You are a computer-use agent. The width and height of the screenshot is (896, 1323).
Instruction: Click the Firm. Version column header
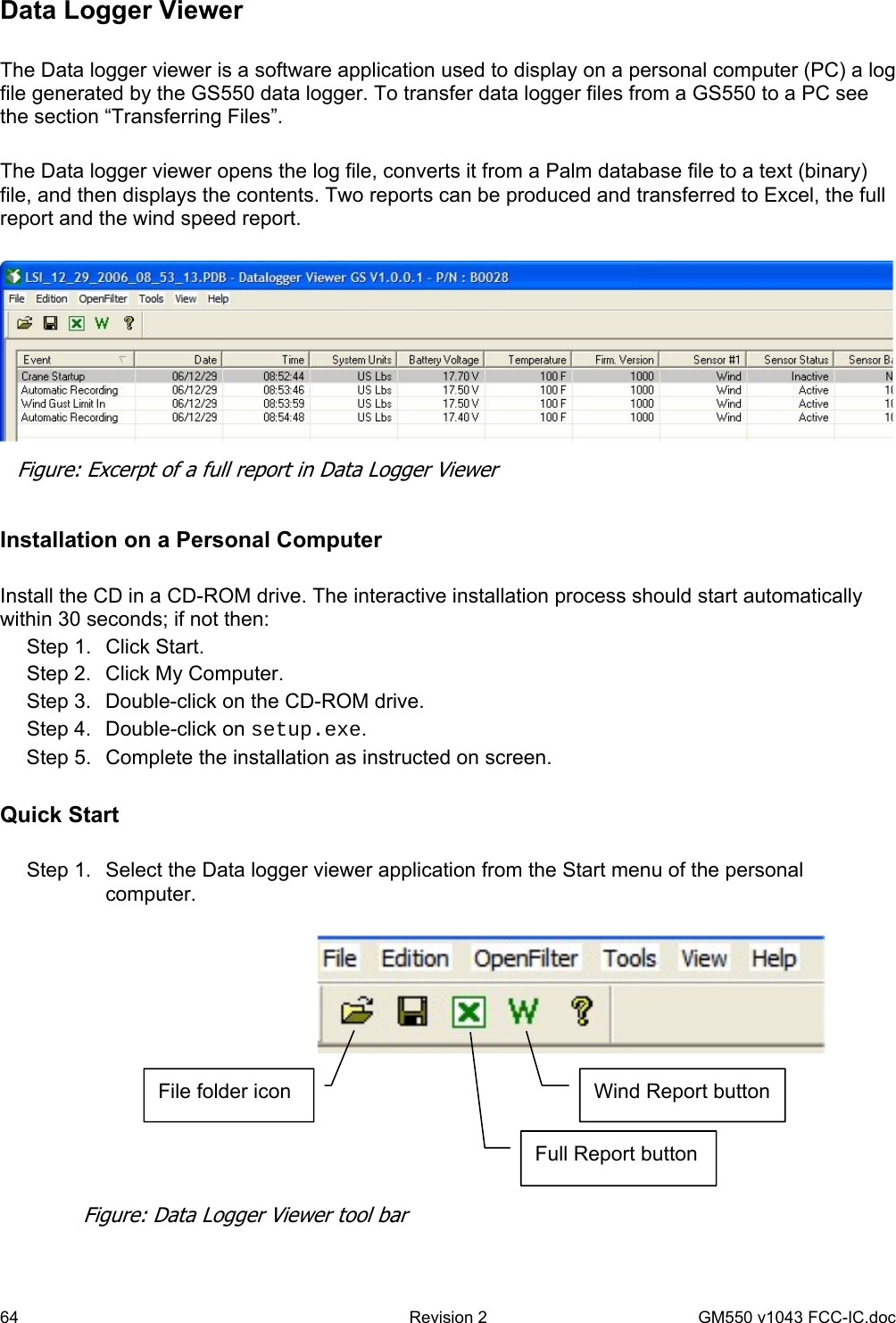pyautogui.click(x=615, y=360)
